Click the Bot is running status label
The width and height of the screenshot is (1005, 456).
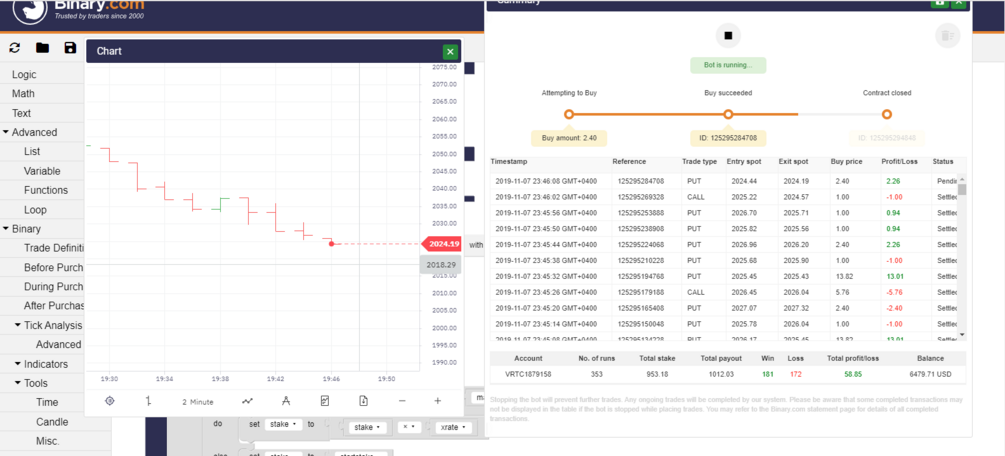coord(728,65)
